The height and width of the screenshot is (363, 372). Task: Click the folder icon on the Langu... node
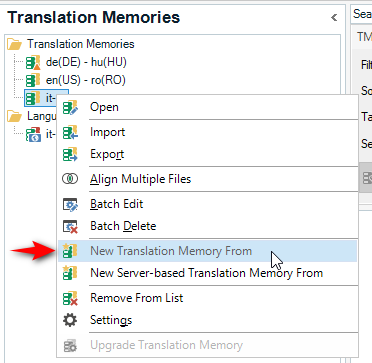(15, 116)
